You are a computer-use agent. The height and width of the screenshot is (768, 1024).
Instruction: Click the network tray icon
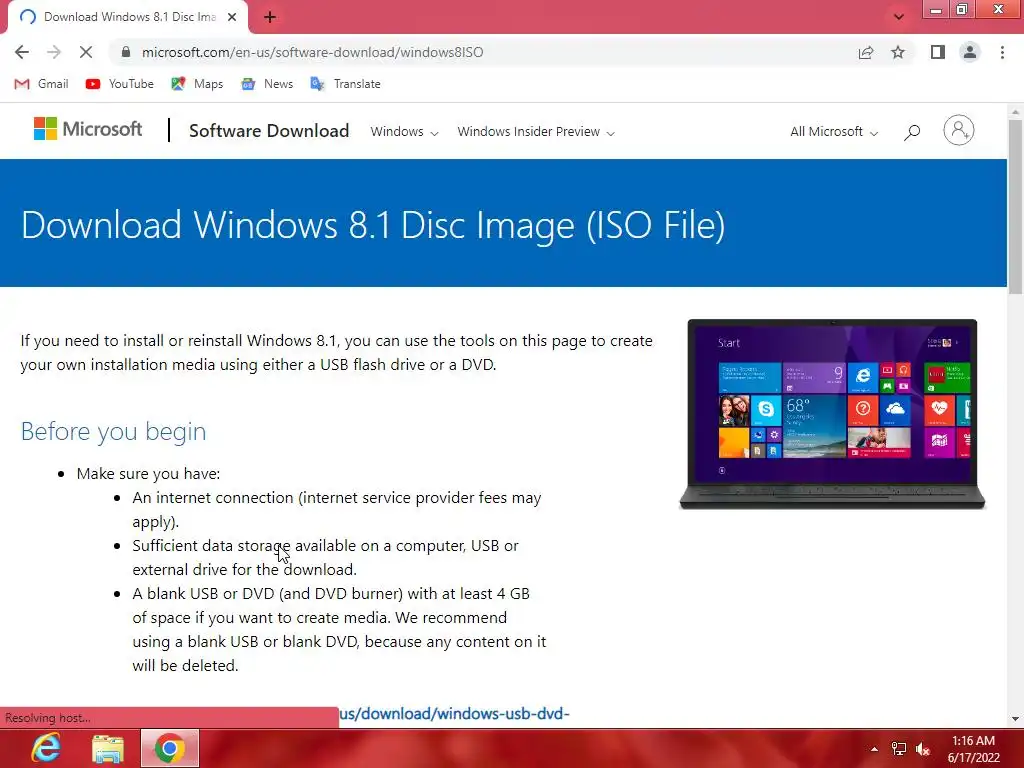pos(899,749)
